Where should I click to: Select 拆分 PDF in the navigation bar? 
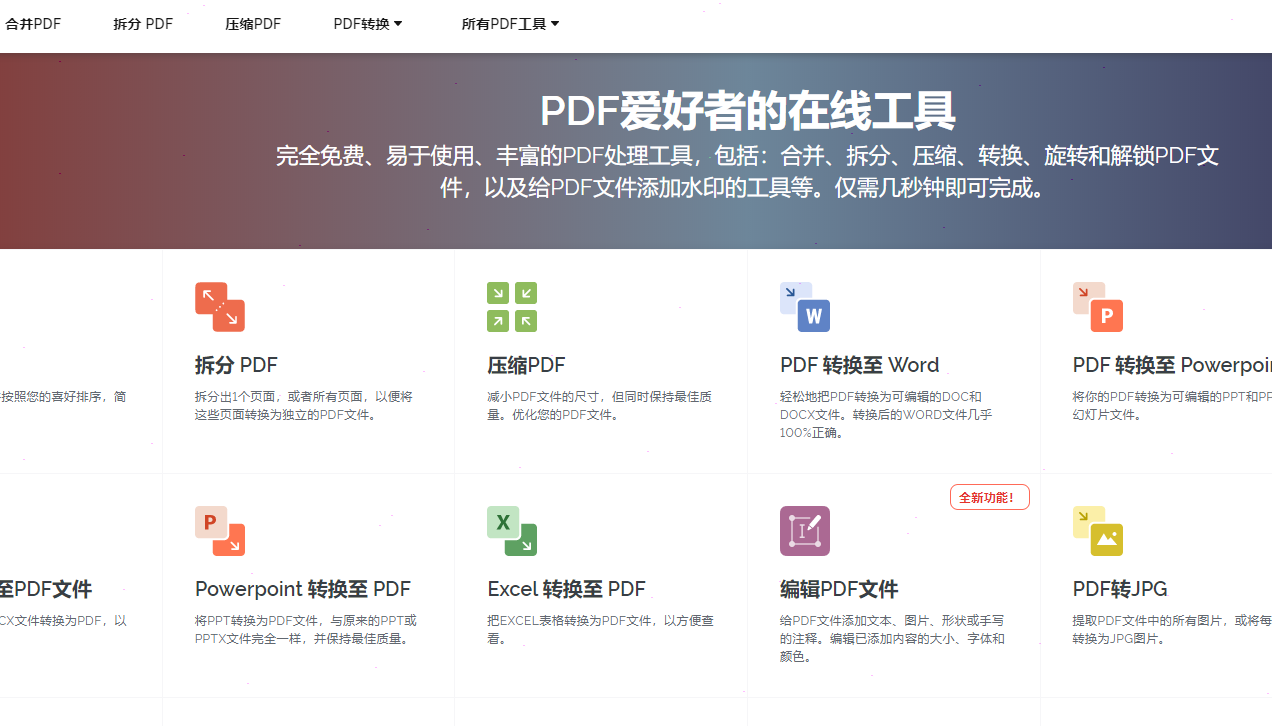click(142, 23)
